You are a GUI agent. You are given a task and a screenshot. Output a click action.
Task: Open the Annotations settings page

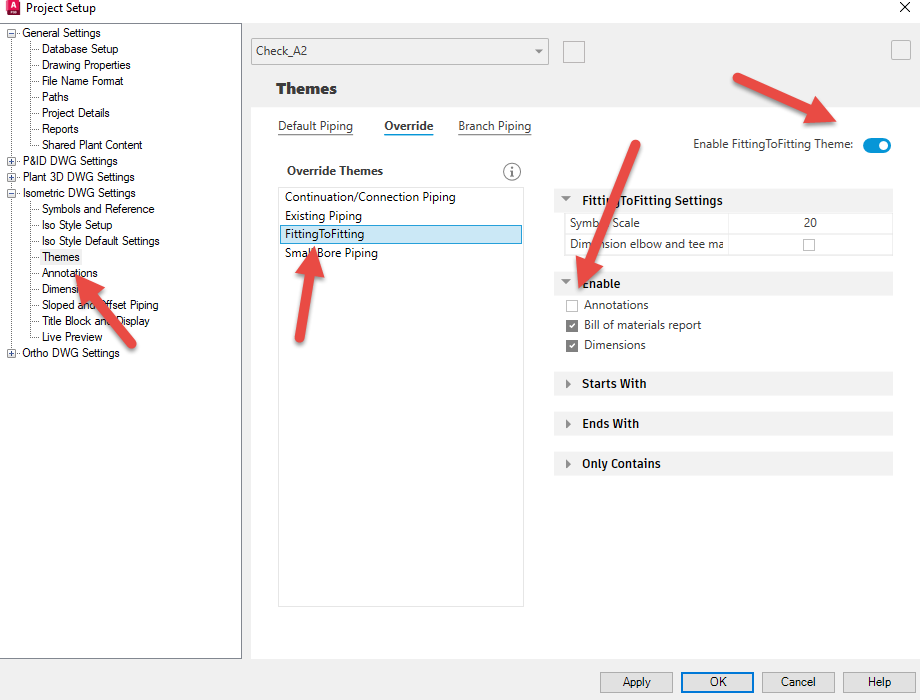tap(68, 272)
